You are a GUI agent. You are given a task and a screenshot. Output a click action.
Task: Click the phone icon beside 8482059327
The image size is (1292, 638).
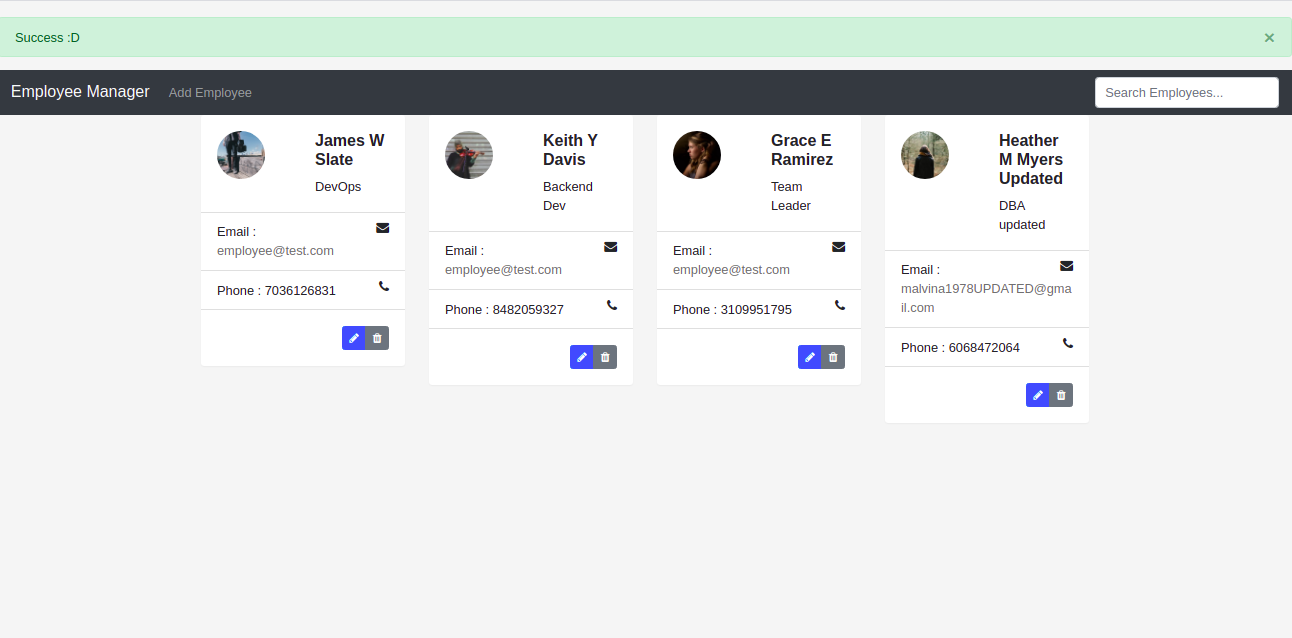point(612,305)
